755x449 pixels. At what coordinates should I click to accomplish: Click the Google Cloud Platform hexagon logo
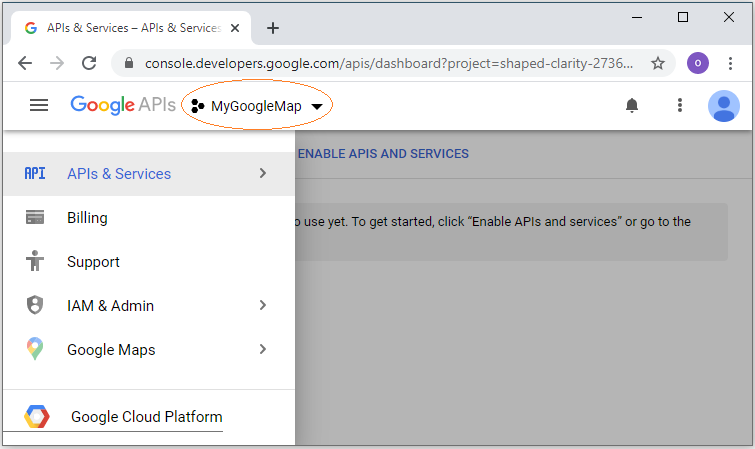click(37, 417)
